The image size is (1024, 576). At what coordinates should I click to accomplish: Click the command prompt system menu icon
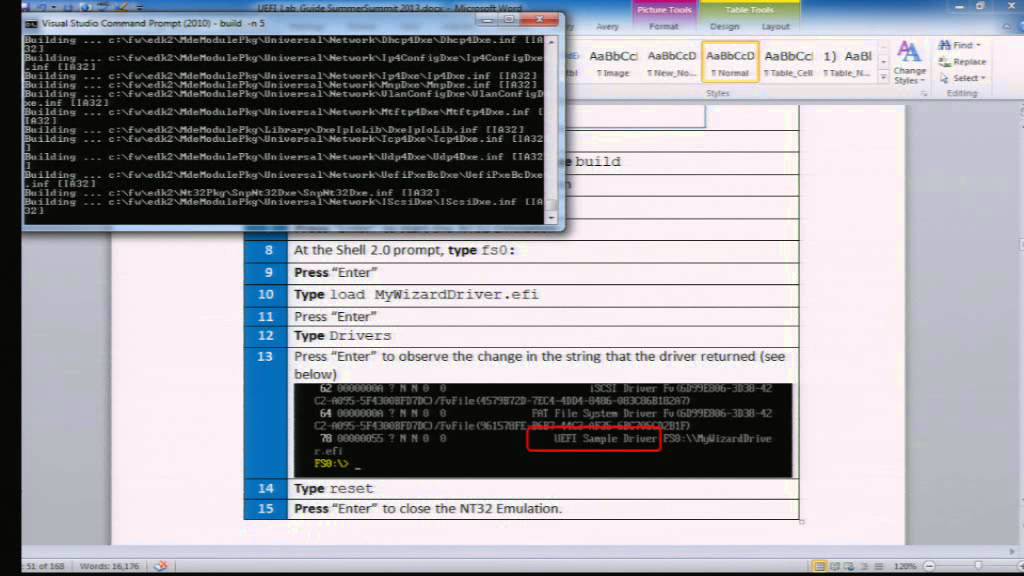[31, 24]
